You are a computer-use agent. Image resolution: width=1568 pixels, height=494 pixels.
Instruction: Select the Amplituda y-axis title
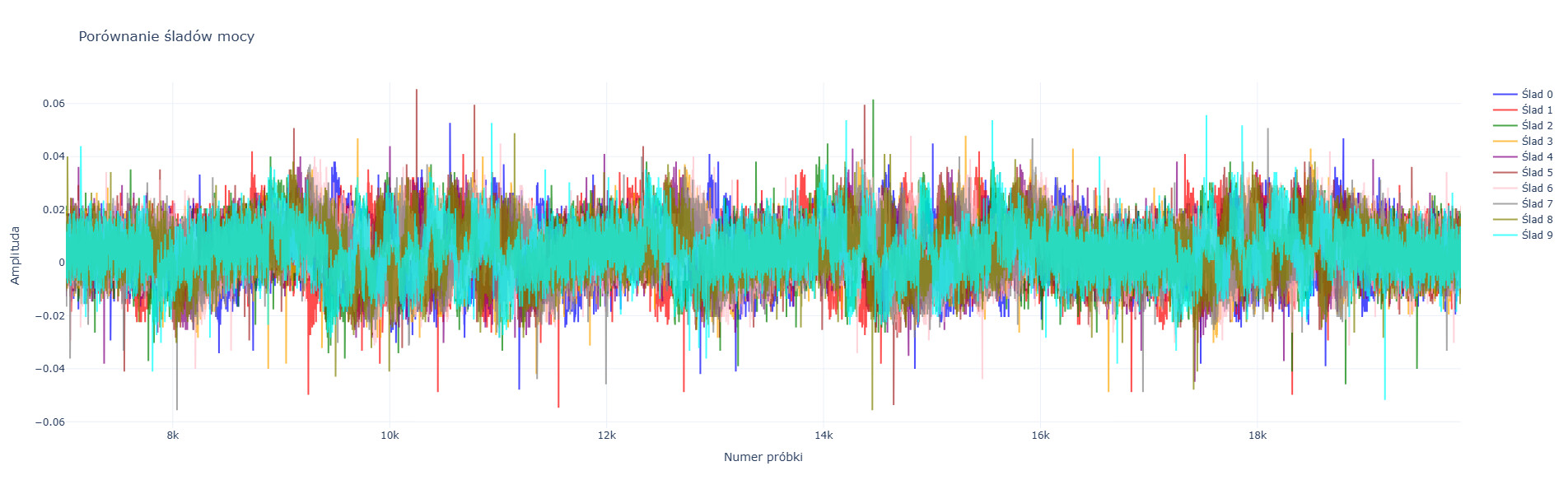[15, 256]
